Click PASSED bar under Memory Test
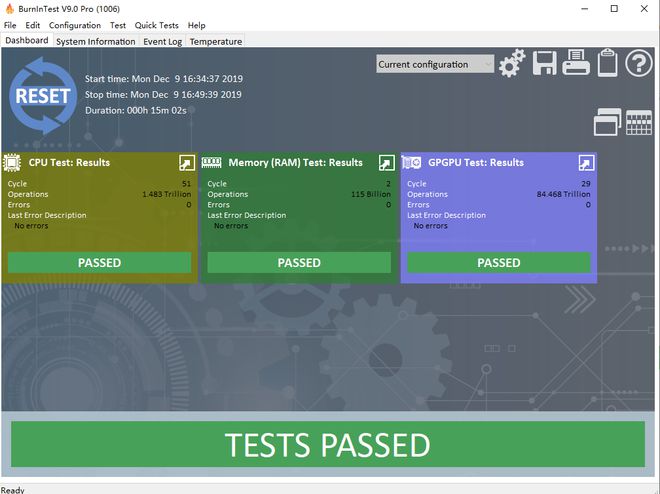Image resolution: width=660 pixels, height=494 pixels. (x=299, y=263)
